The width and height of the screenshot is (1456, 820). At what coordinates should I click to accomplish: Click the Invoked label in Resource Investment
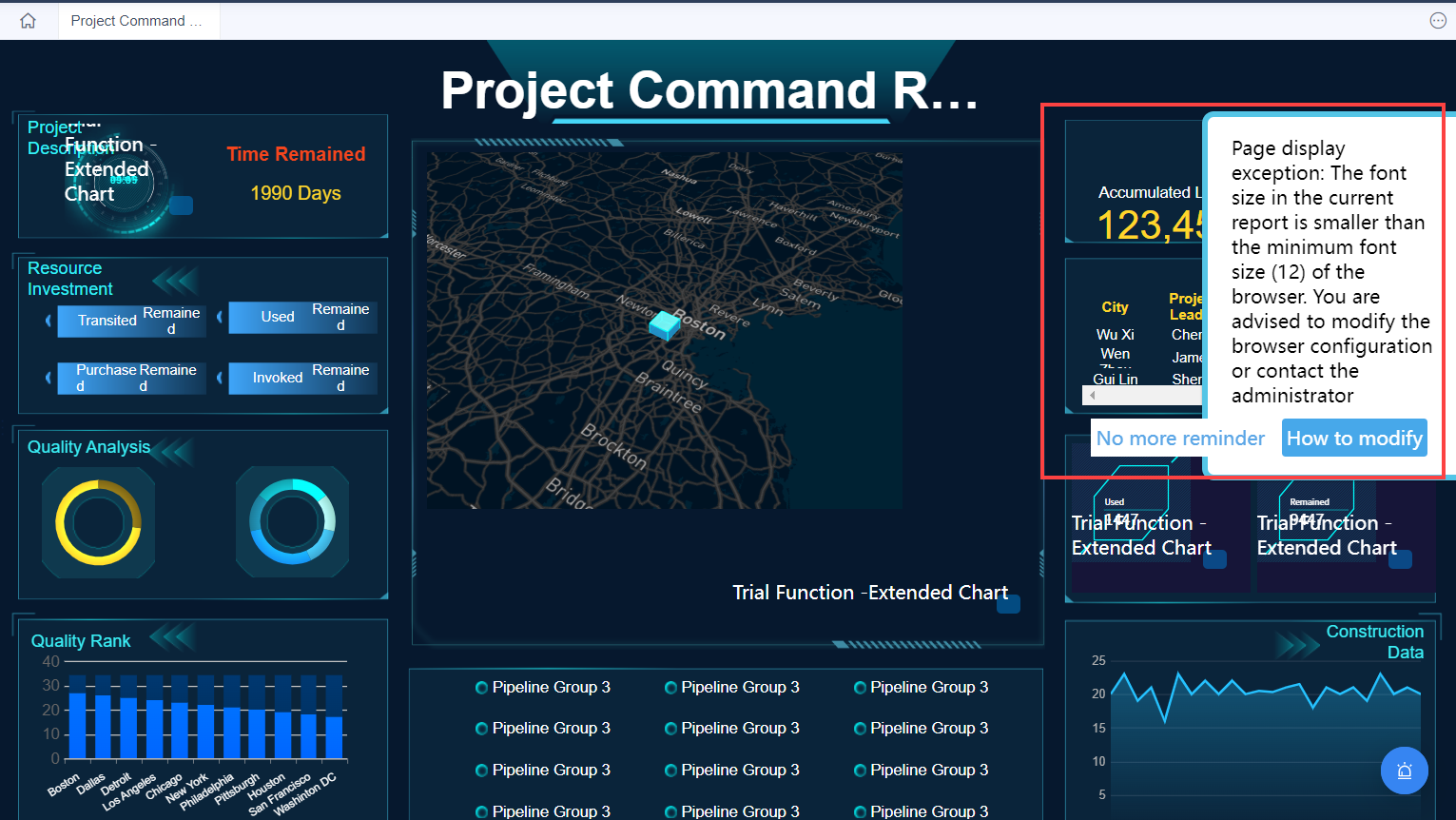tap(278, 378)
